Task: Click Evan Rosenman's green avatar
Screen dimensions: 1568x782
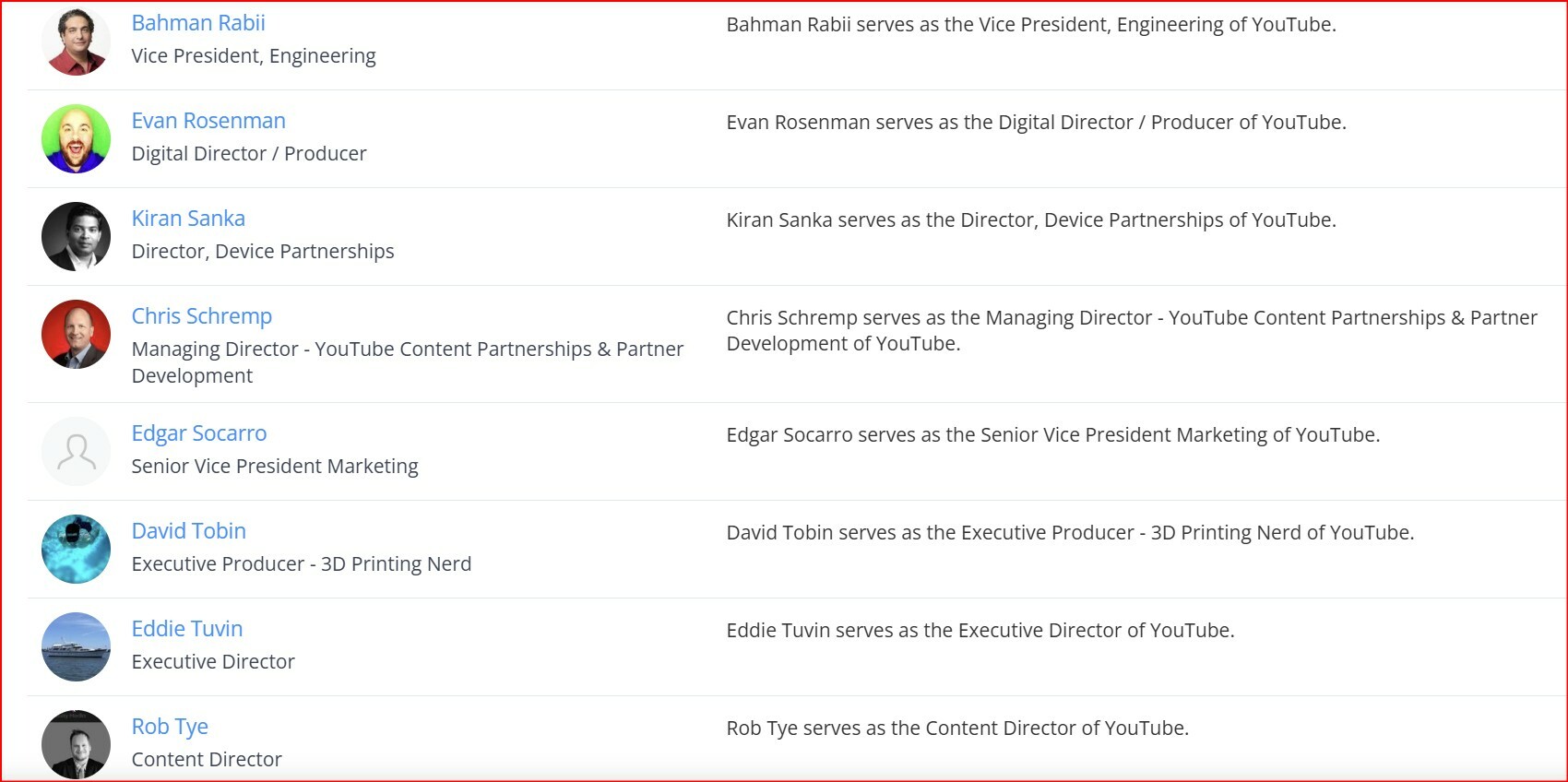Action: tap(77, 138)
